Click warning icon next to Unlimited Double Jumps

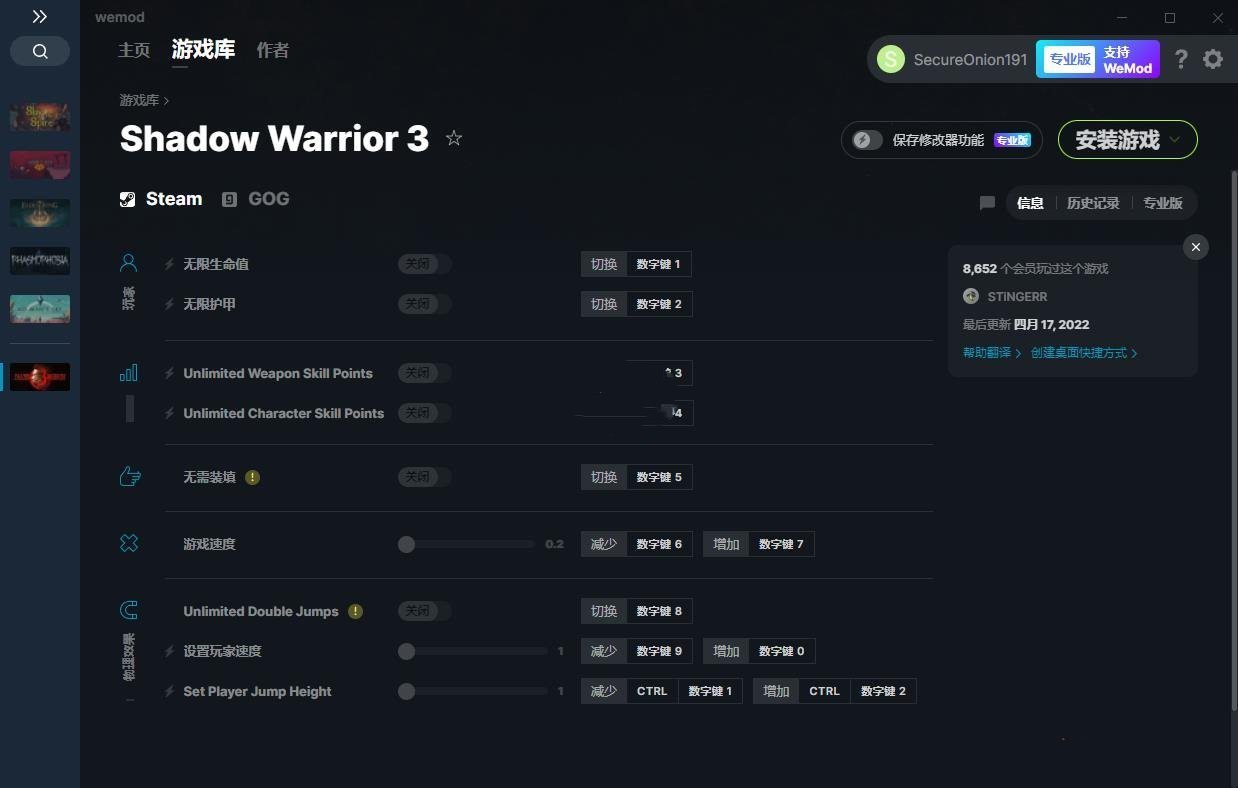[x=355, y=611]
